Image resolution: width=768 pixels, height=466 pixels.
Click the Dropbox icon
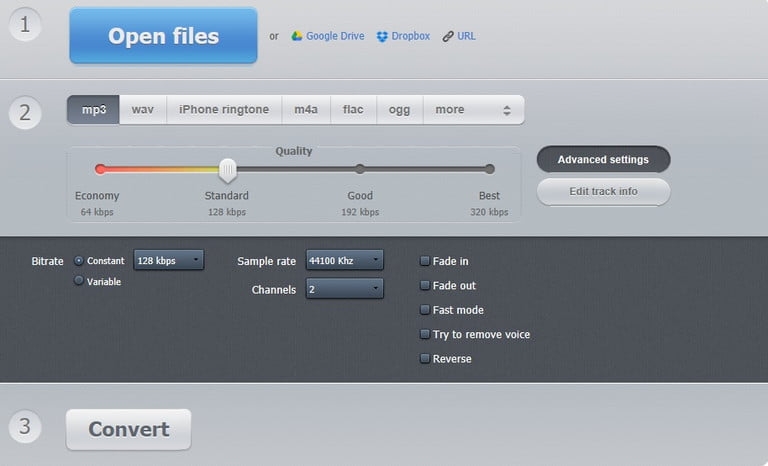(x=382, y=36)
